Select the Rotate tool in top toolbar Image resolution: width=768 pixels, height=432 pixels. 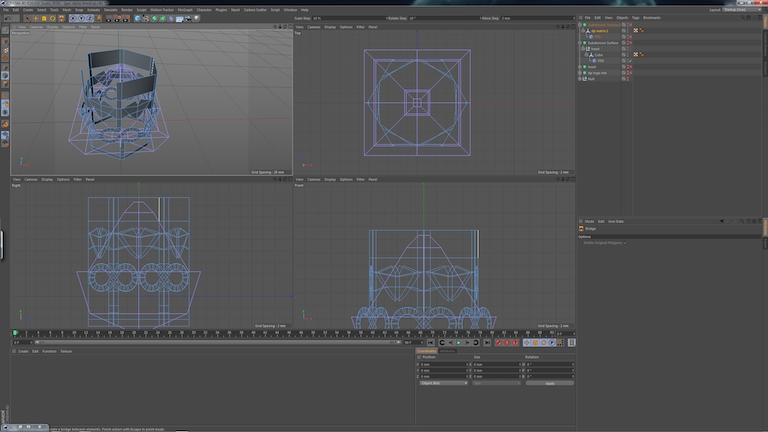tap(52, 19)
